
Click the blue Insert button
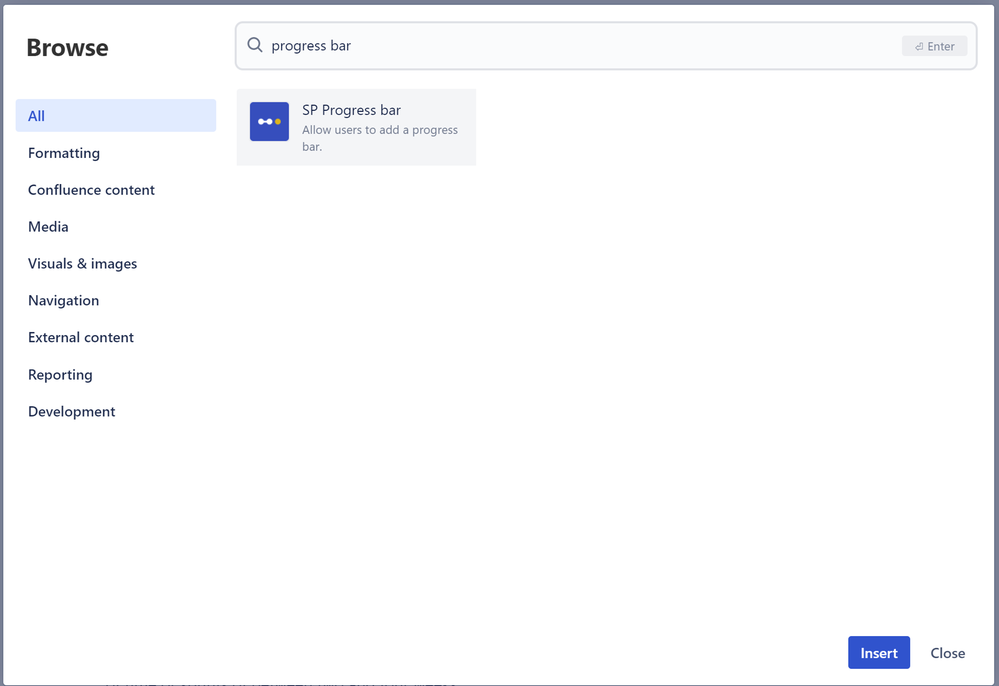[879, 652]
